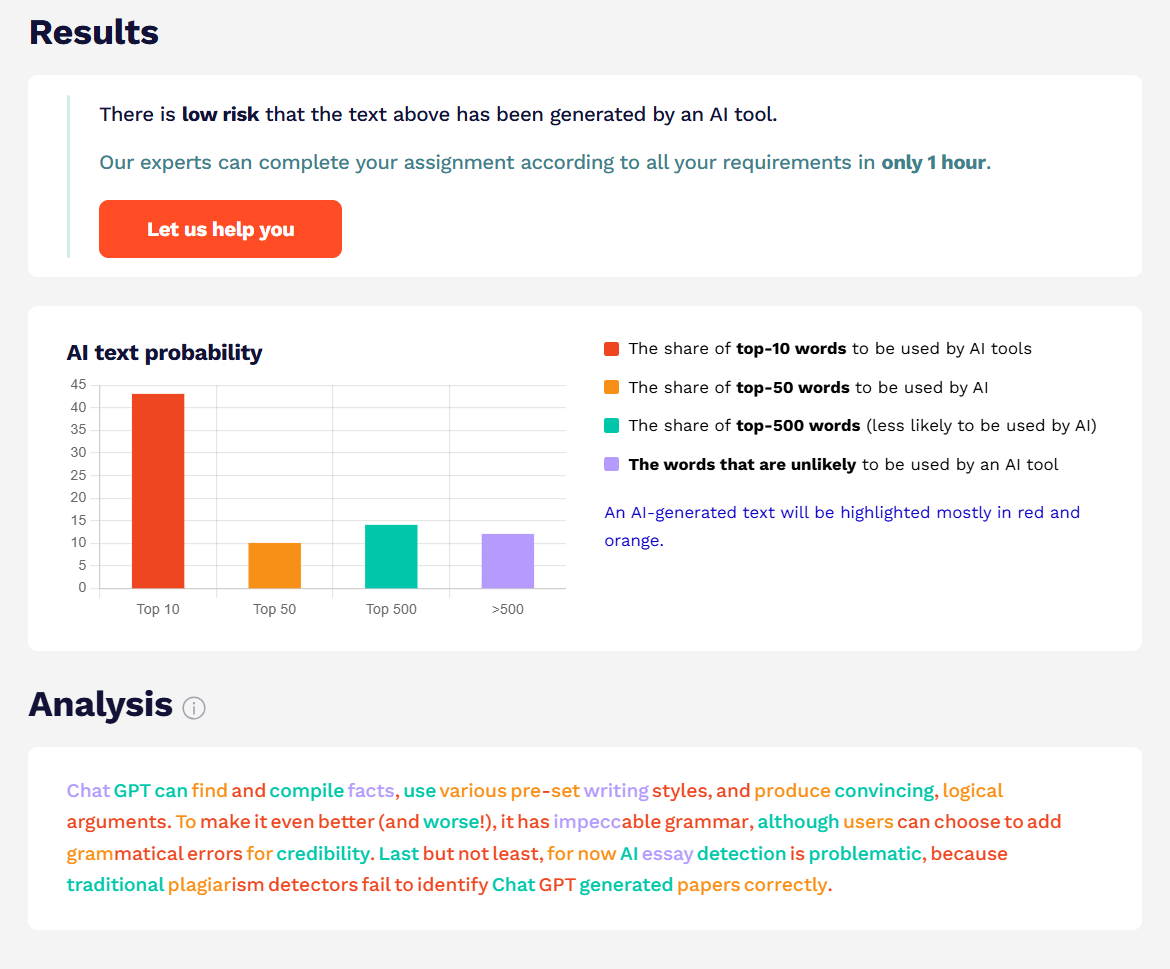The width and height of the screenshot is (1170, 969).
Task: Click the orange Top 50 chart bar
Action: point(275,565)
